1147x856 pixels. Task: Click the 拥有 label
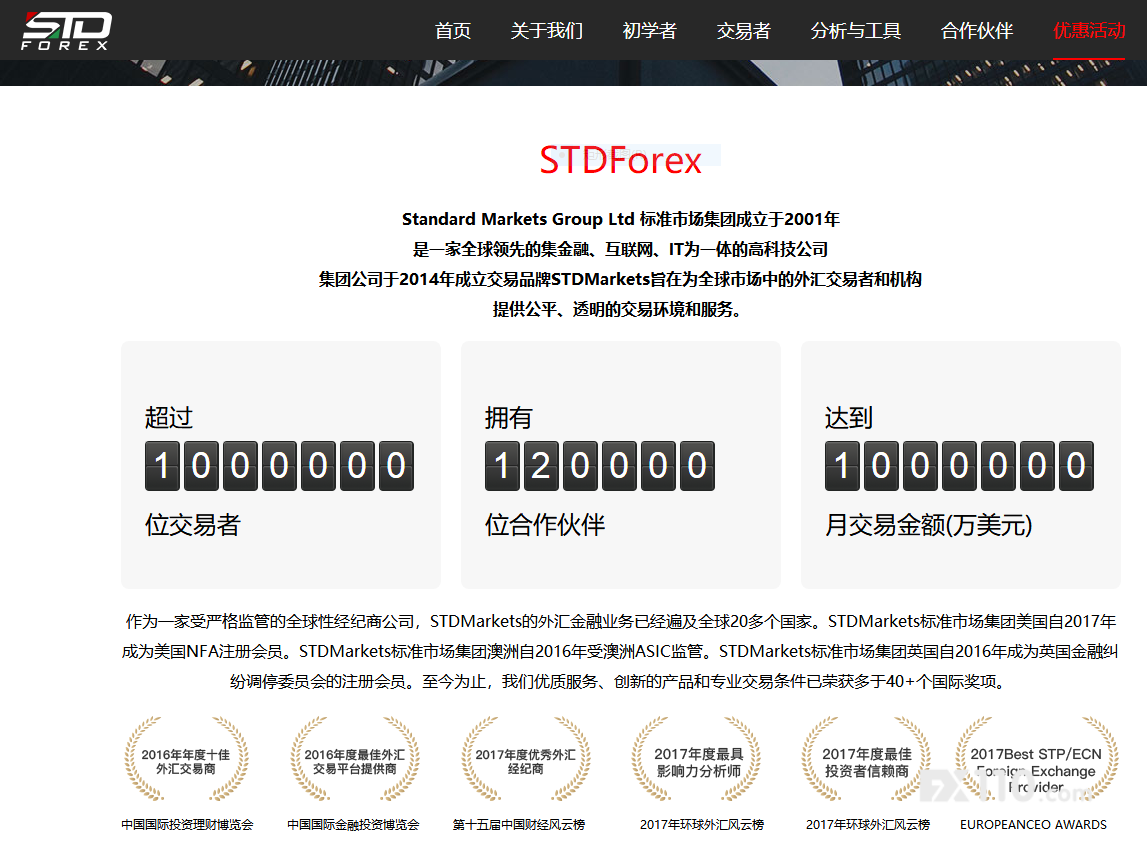point(508,418)
